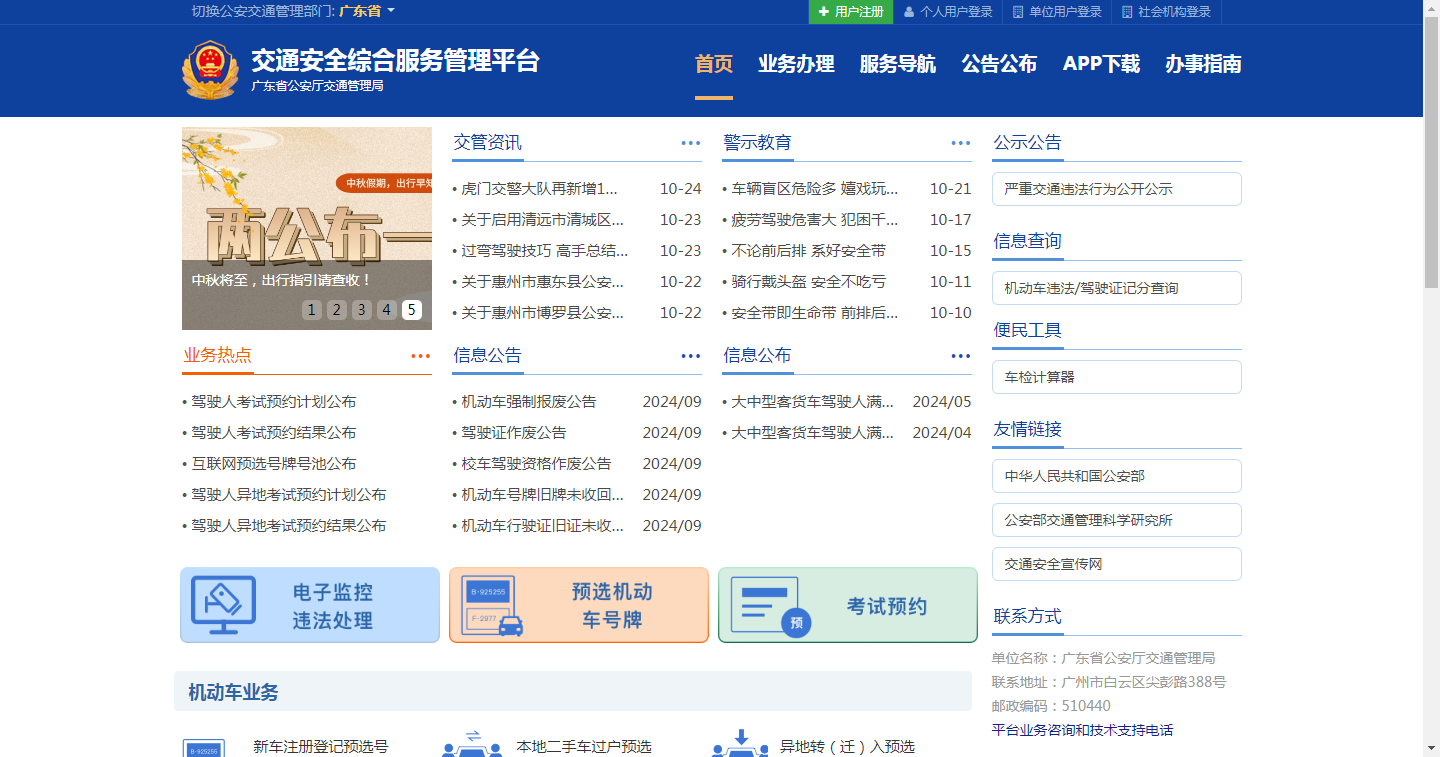Open 机动车行驶证旧证未收... notice
Viewport: 1440px width, 757px height.
tap(543, 526)
